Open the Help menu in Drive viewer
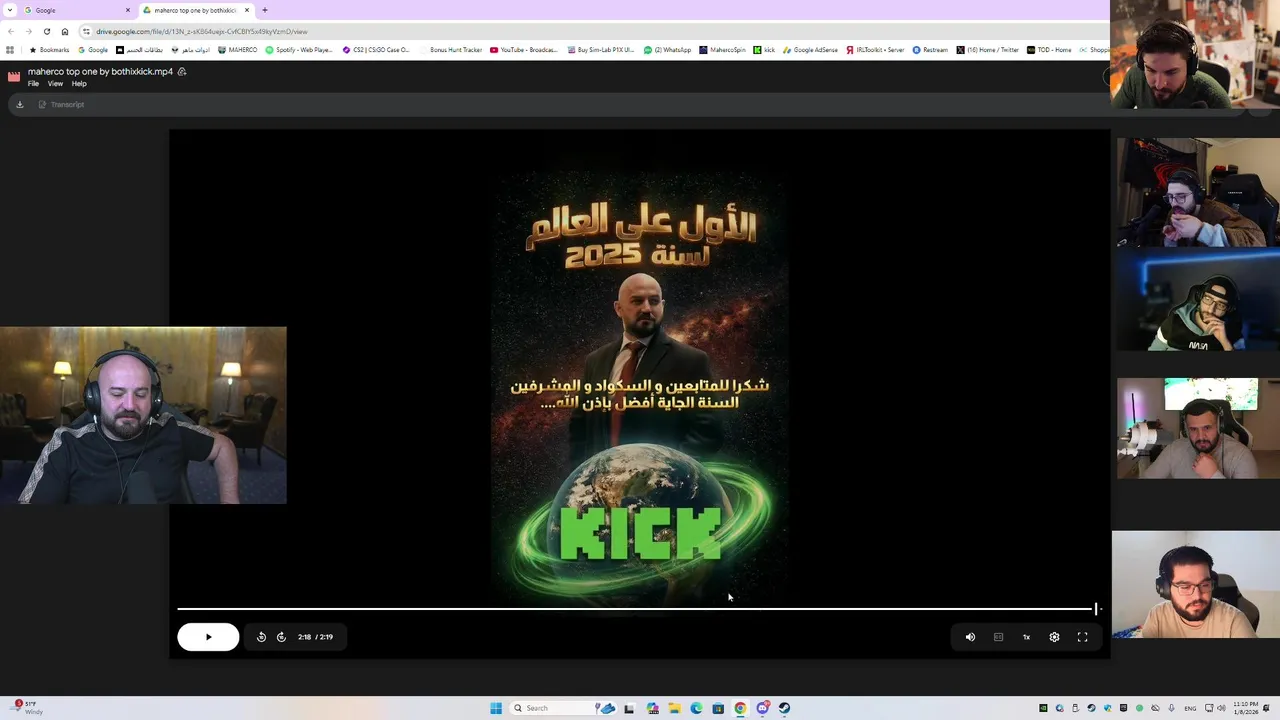 [x=79, y=84]
